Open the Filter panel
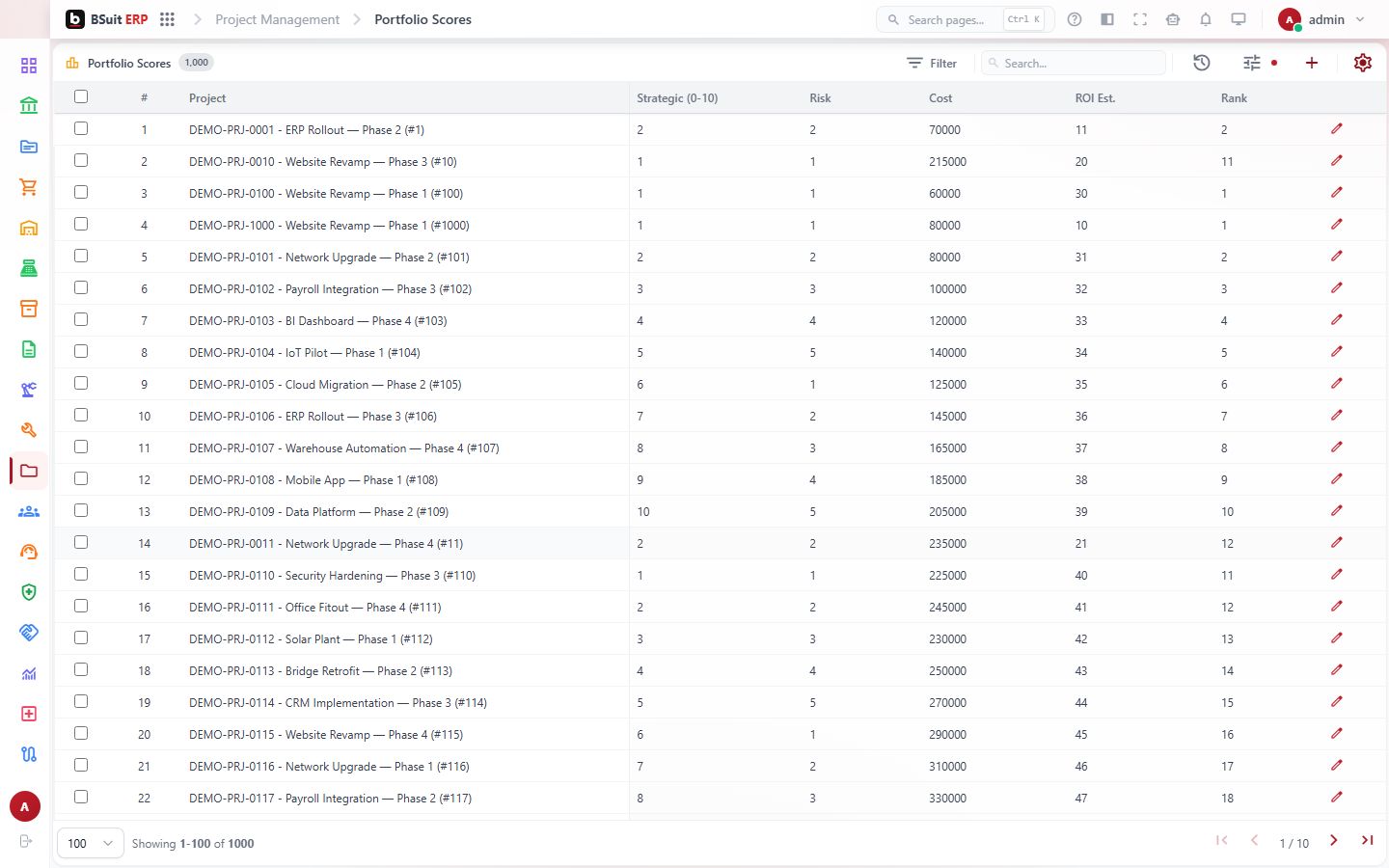The height and width of the screenshot is (868, 1389). (x=932, y=63)
